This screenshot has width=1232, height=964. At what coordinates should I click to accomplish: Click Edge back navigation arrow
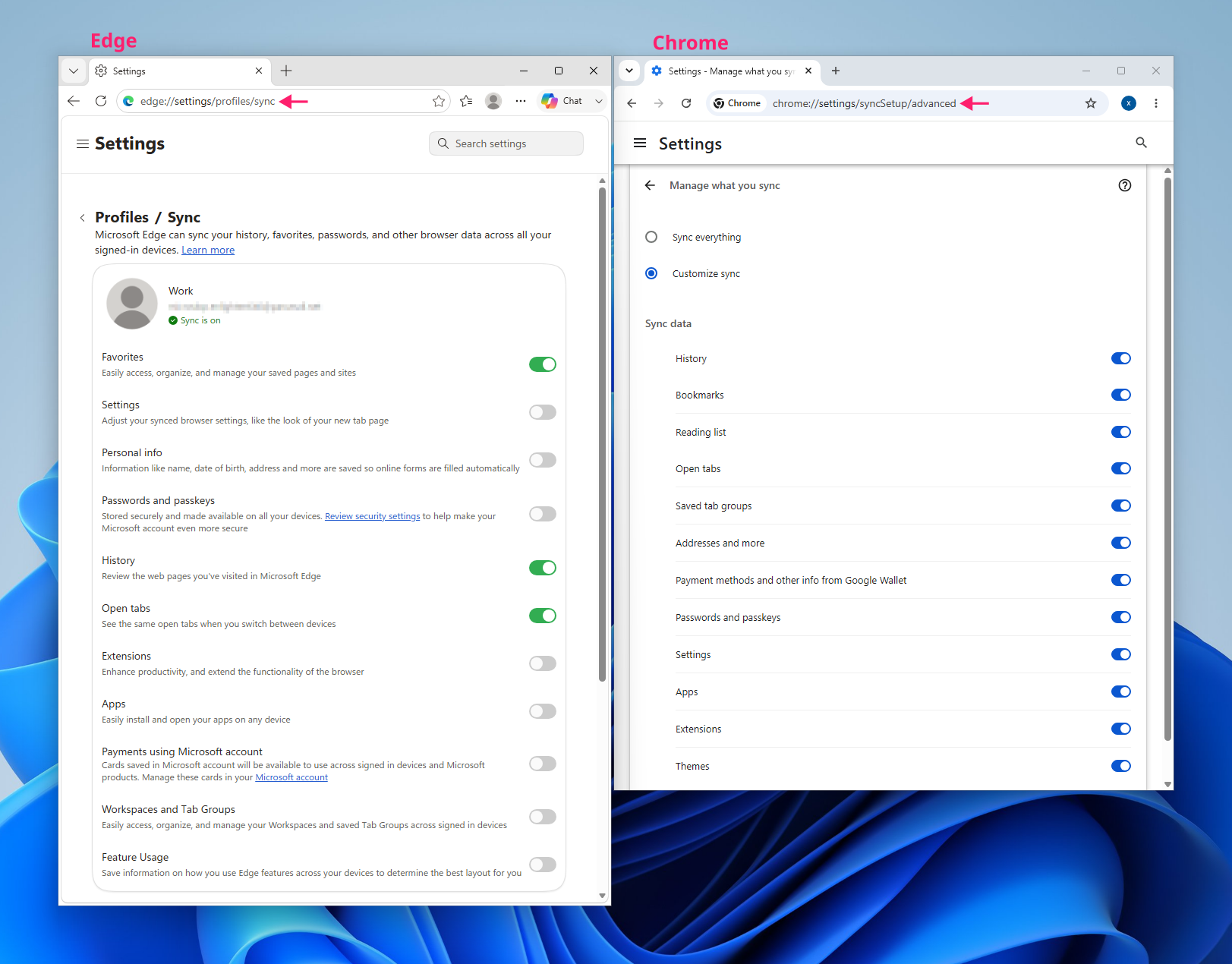point(74,101)
